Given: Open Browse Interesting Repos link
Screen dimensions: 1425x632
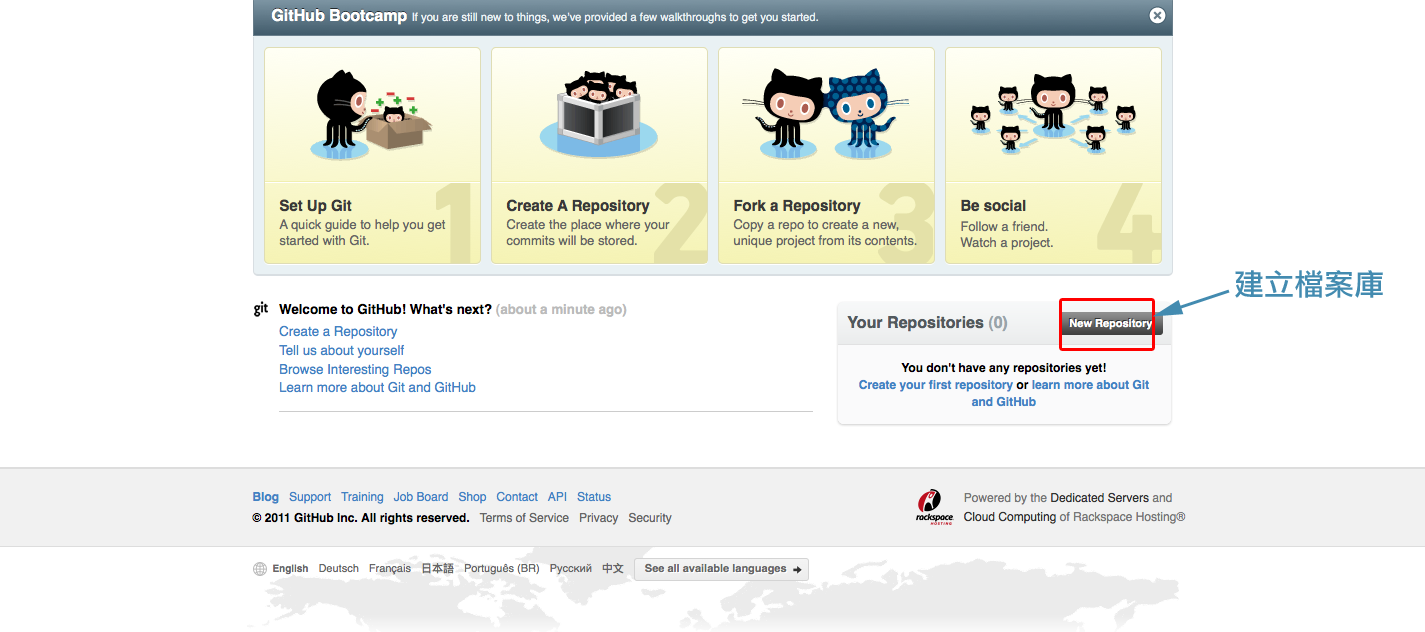Looking at the screenshot, I should pyautogui.click(x=355, y=369).
